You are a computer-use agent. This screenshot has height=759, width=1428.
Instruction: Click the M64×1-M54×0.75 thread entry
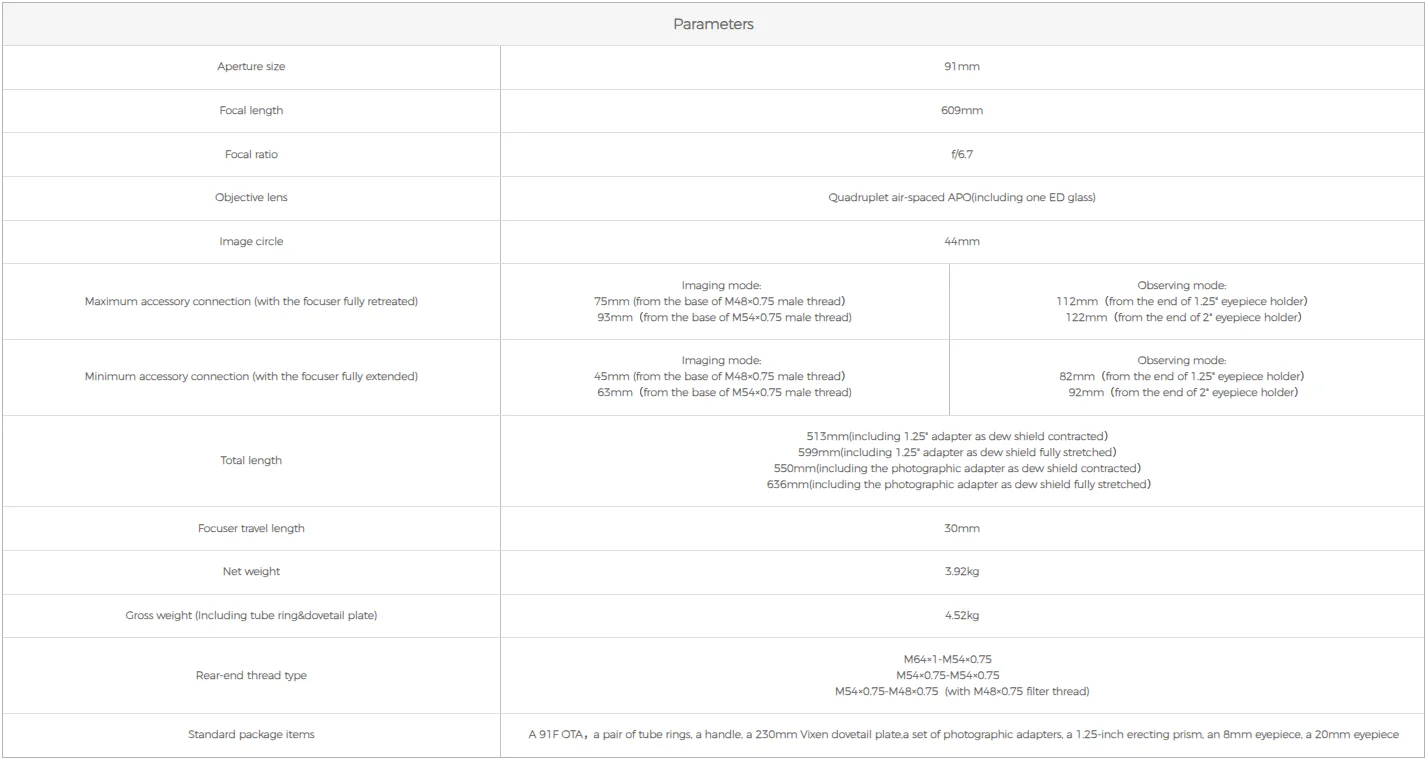coord(947,660)
